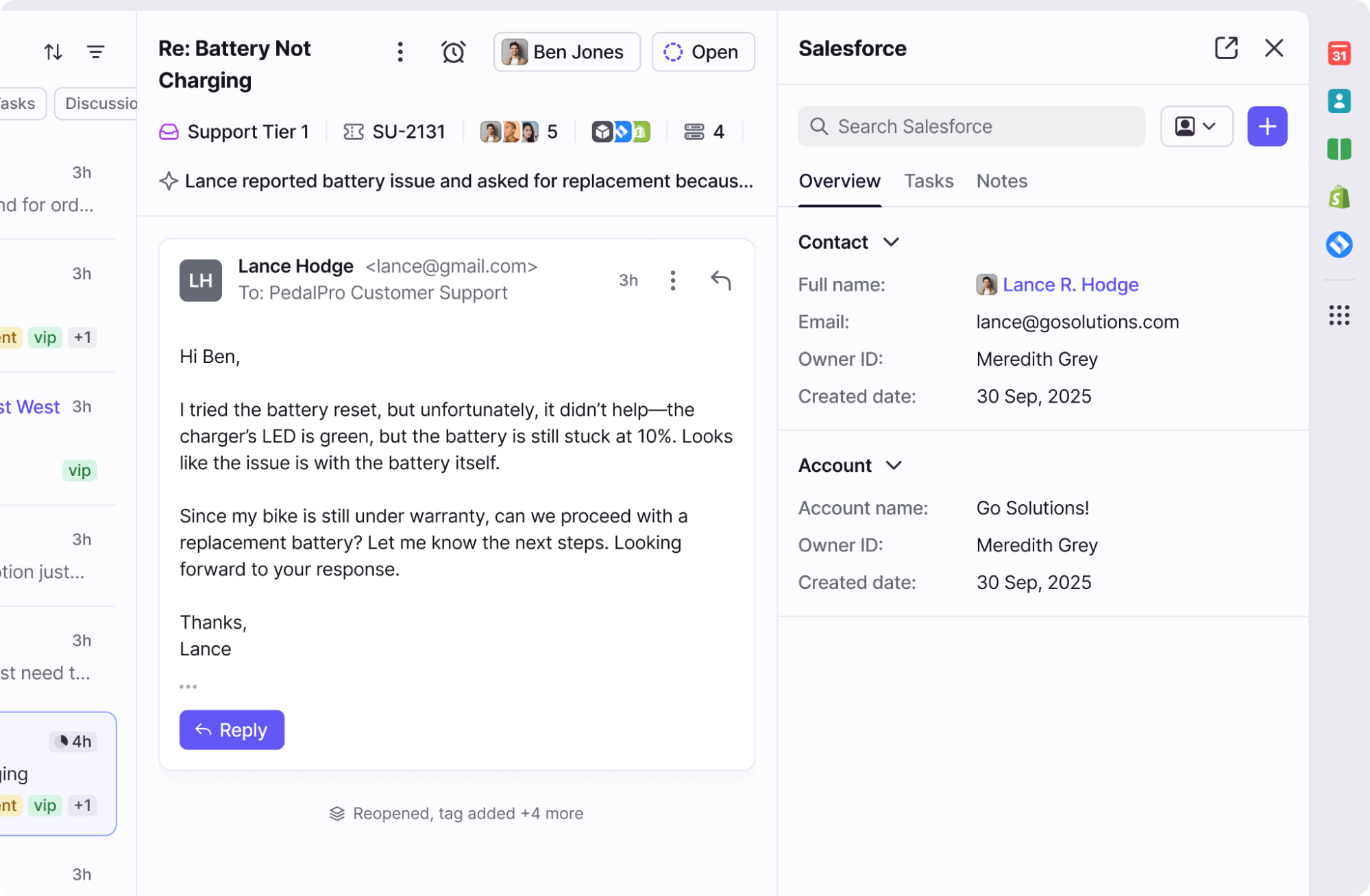This screenshot has height=896, width=1370.
Task: Click the filter lines icon
Action: coord(96,52)
